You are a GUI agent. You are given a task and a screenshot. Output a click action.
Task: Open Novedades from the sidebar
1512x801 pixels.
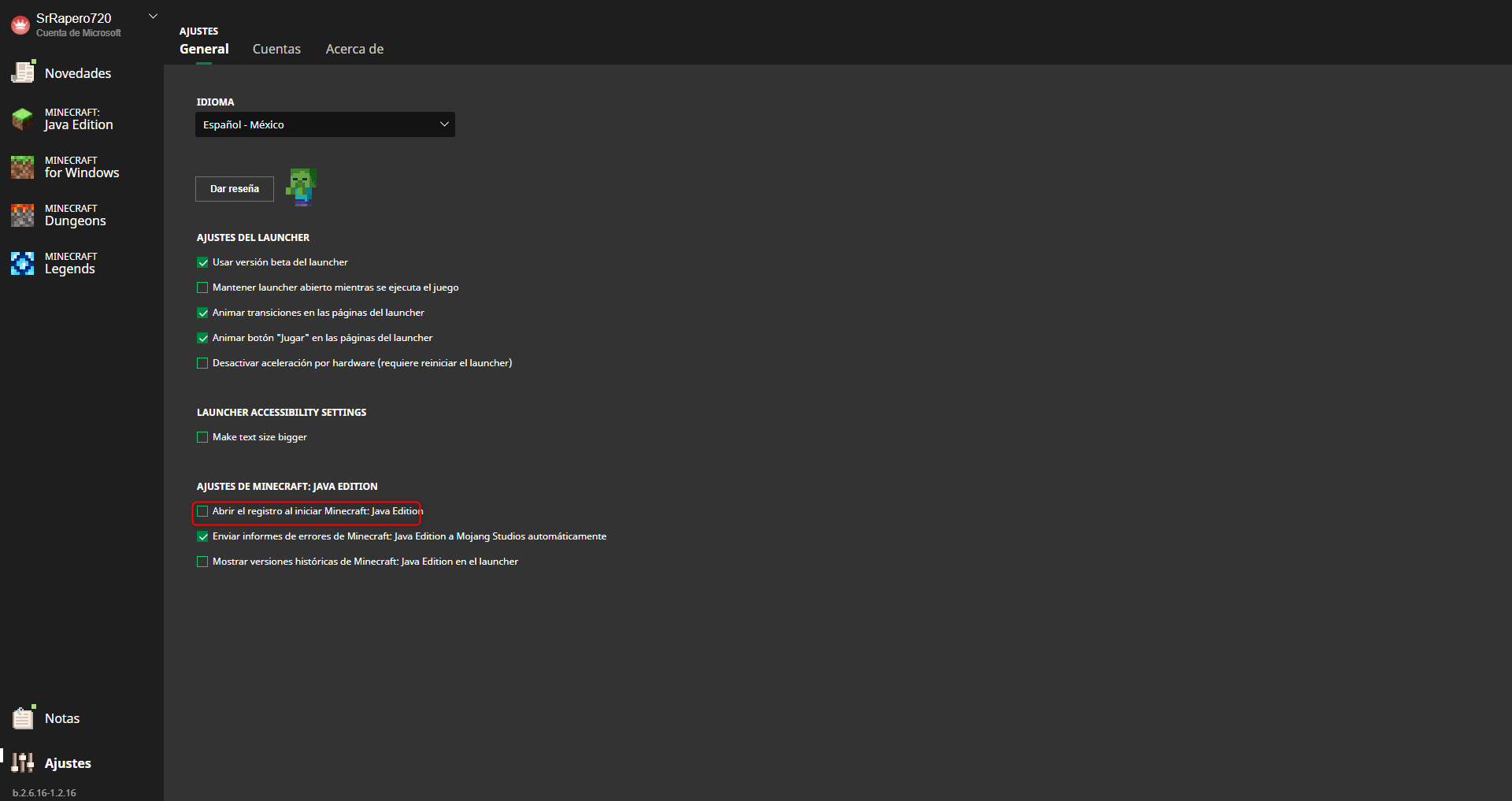pos(76,72)
